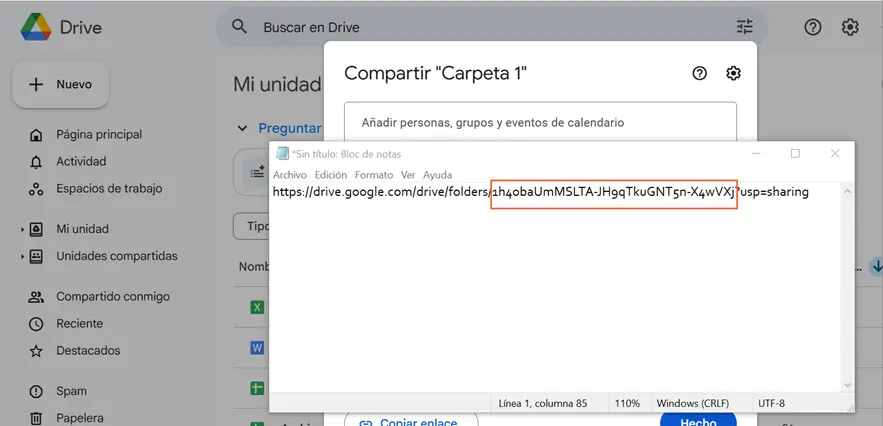Open the Edición menu in Notepad
883x426 pixels.
tap(331, 175)
